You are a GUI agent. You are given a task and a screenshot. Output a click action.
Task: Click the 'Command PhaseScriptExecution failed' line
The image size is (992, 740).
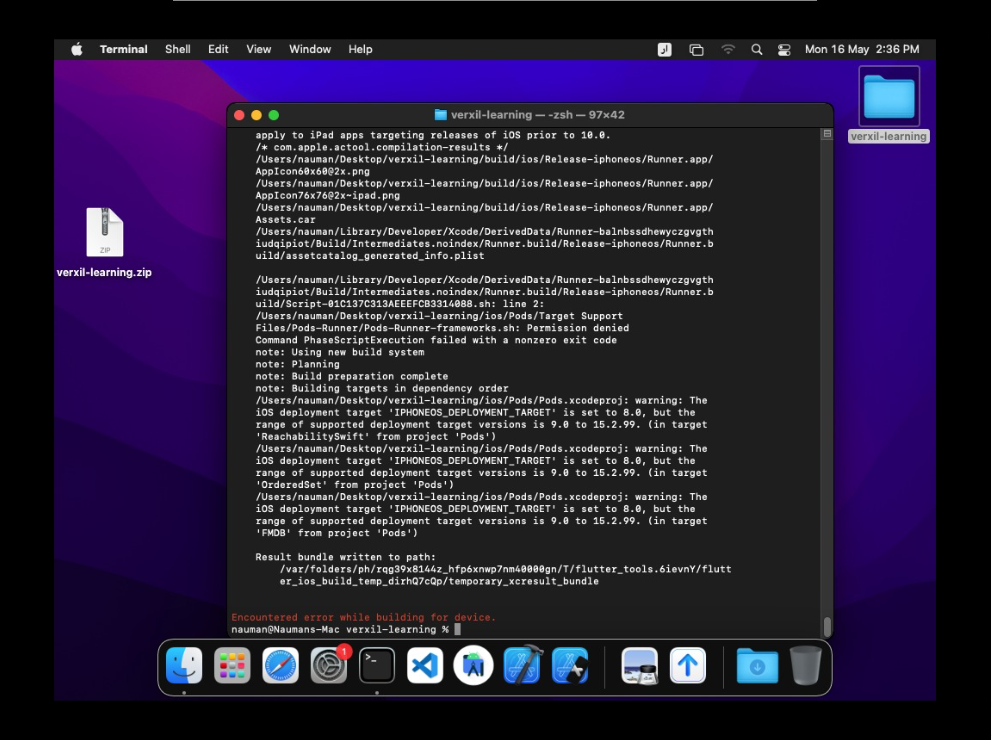click(x=436, y=340)
